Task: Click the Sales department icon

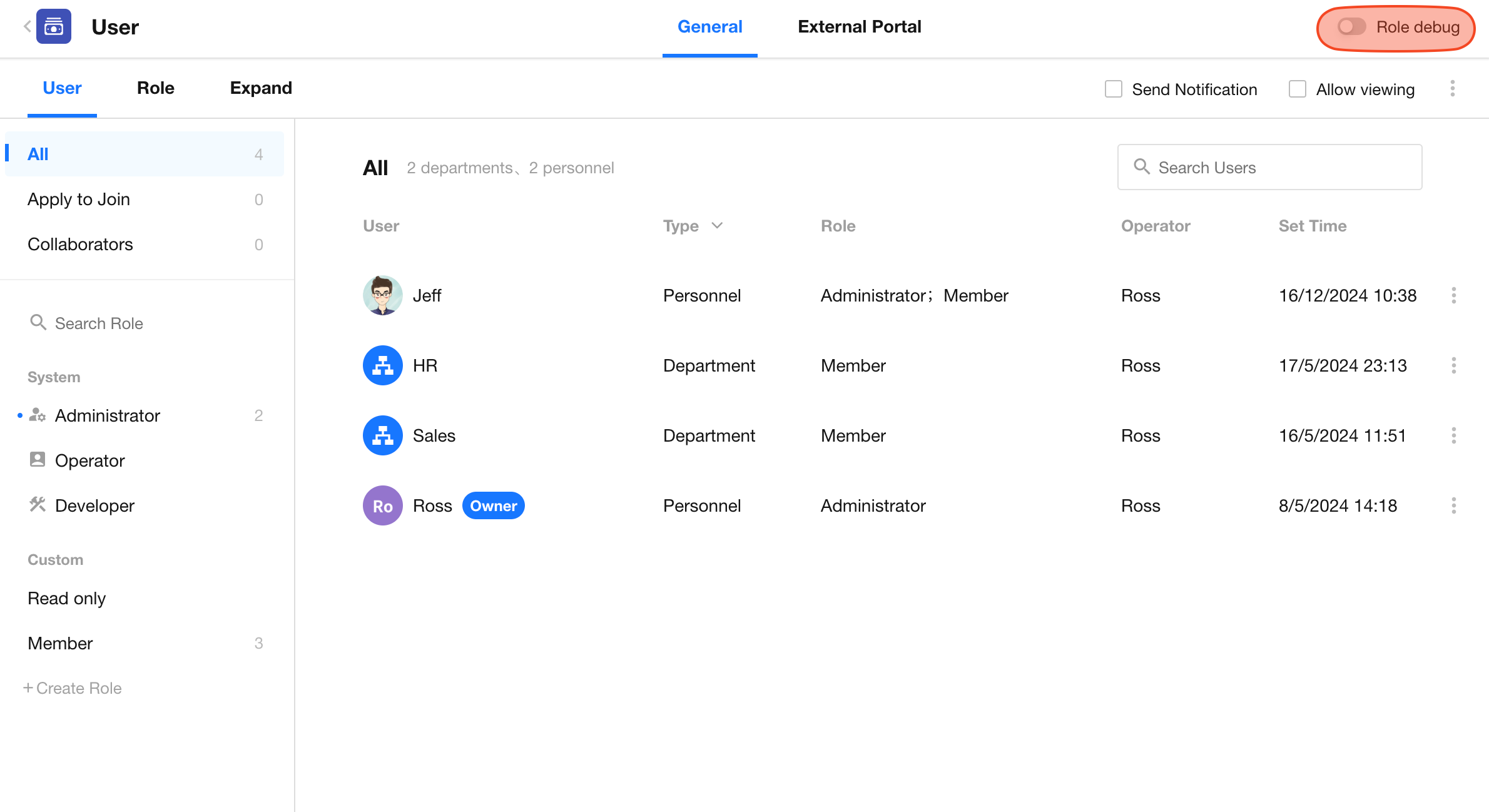Action: (x=382, y=435)
